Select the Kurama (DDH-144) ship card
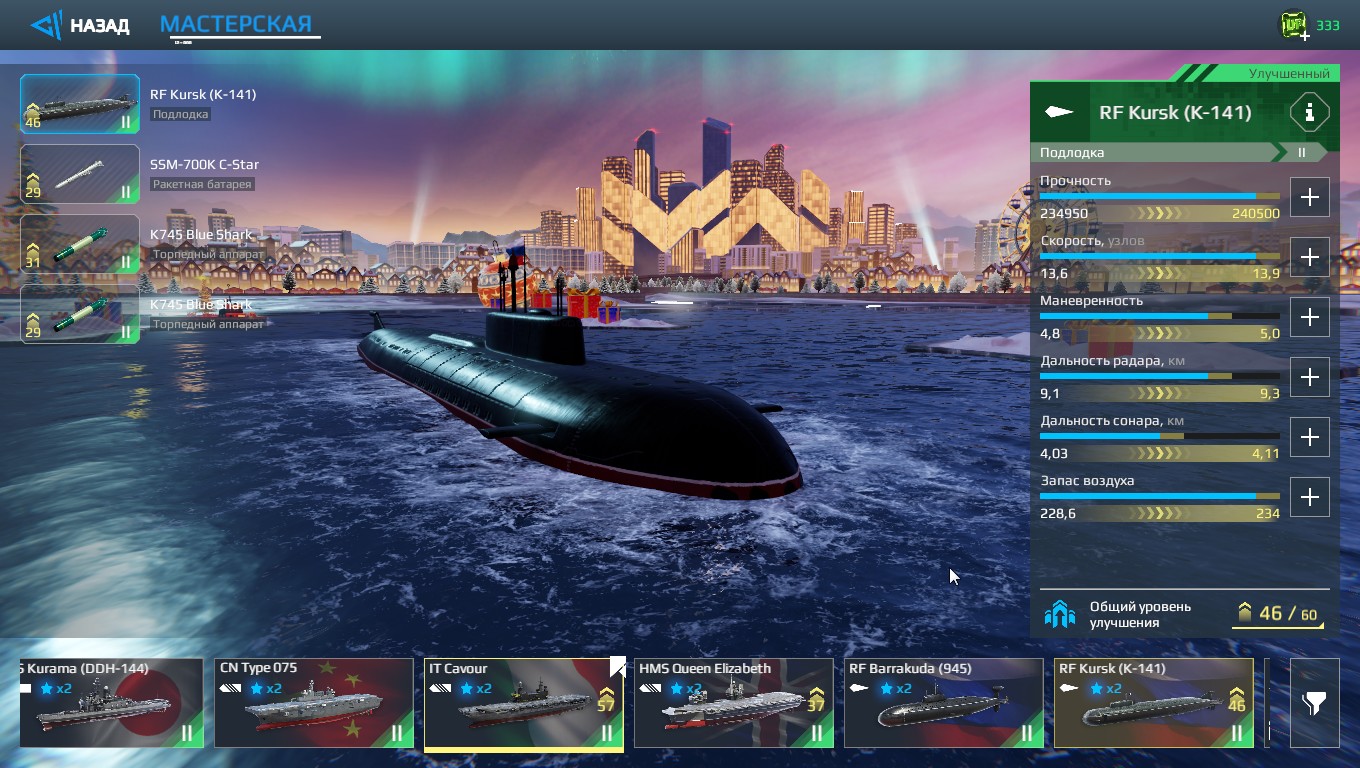Image resolution: width=1360 pixels, height=768 pixels. pos(111,703)
